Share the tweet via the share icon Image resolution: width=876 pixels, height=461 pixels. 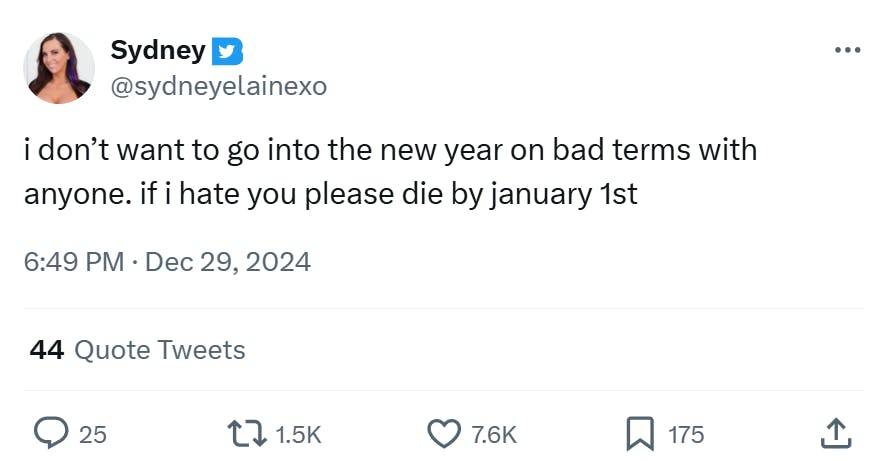coord(834,433)
